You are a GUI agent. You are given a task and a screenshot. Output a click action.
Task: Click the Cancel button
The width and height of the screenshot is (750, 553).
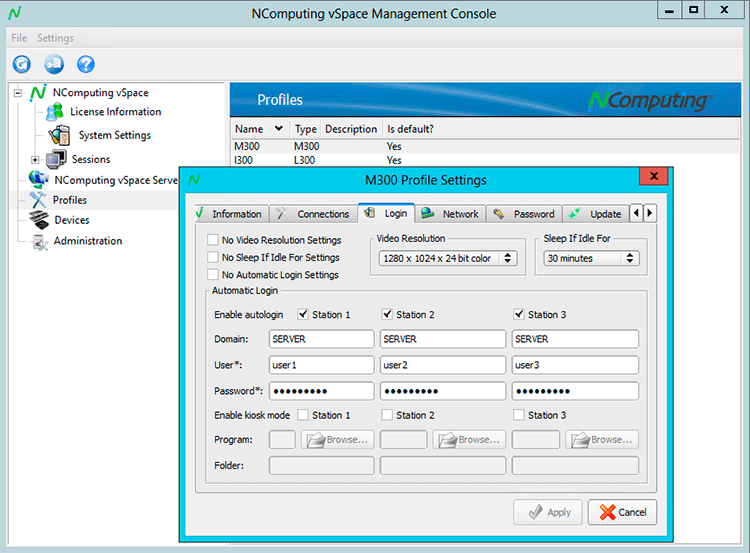(622, 512)
